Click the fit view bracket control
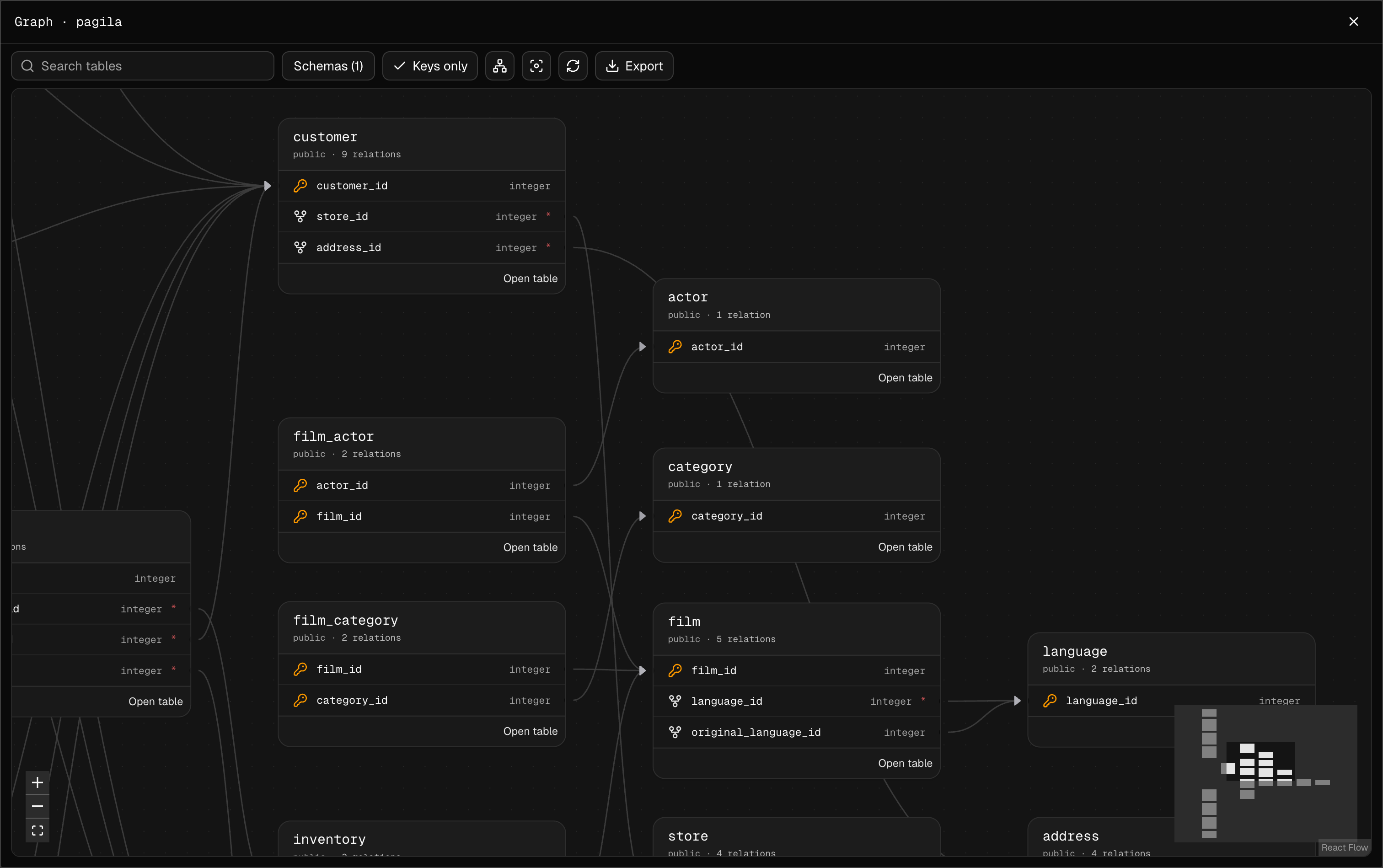The image size is (1383, 868). point(38,830)
